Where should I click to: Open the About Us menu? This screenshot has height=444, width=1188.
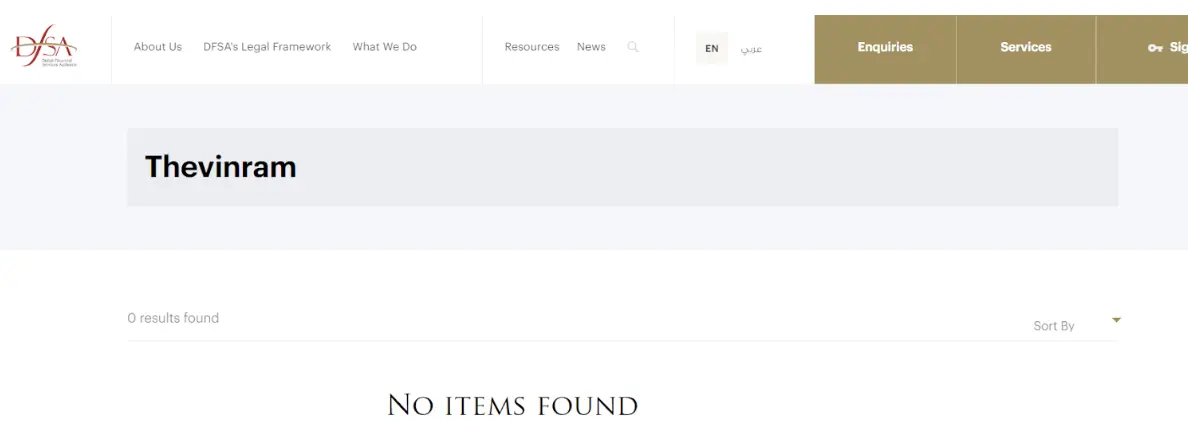pos(158,47)
